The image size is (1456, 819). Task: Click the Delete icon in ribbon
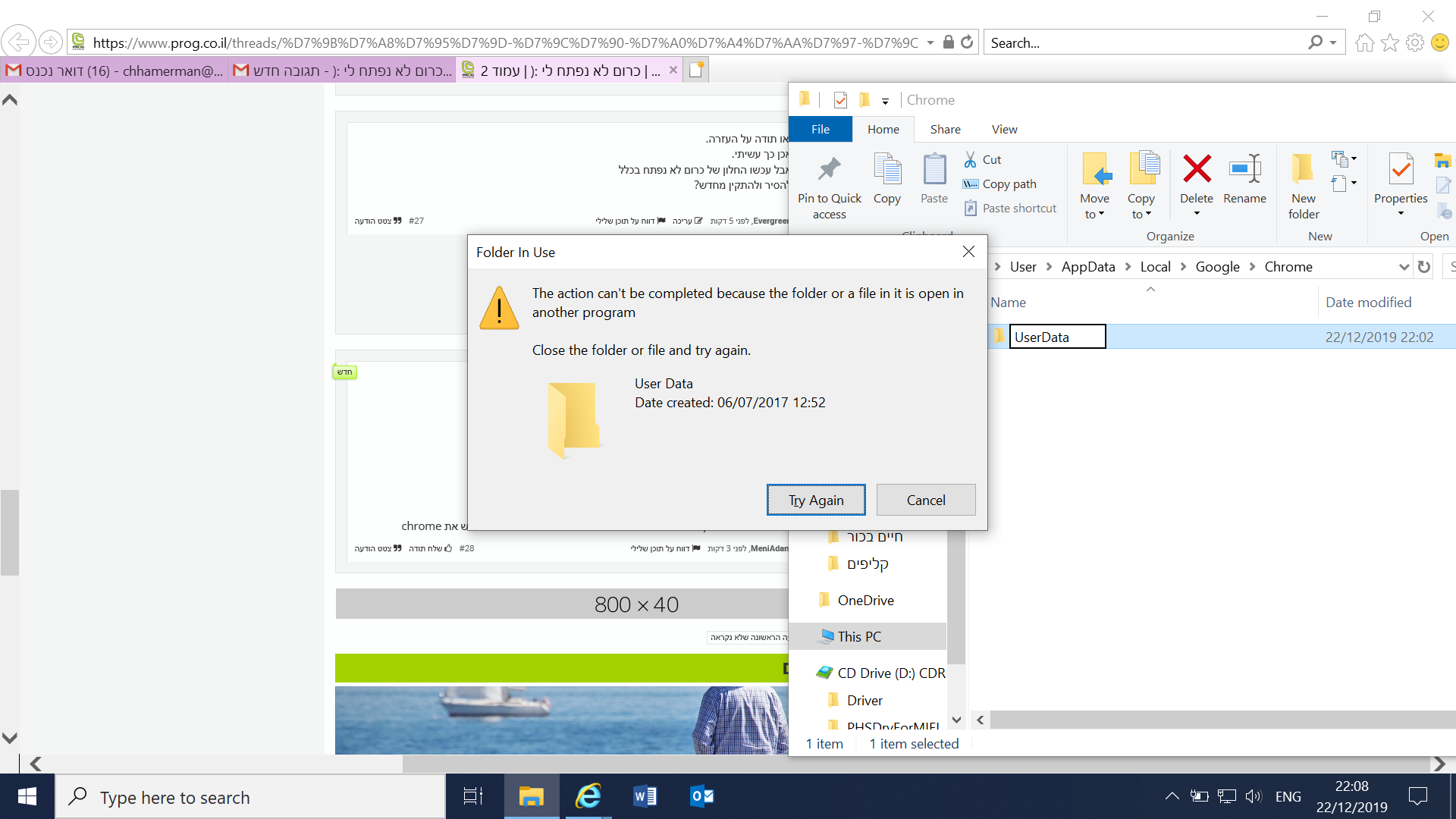1197,170
